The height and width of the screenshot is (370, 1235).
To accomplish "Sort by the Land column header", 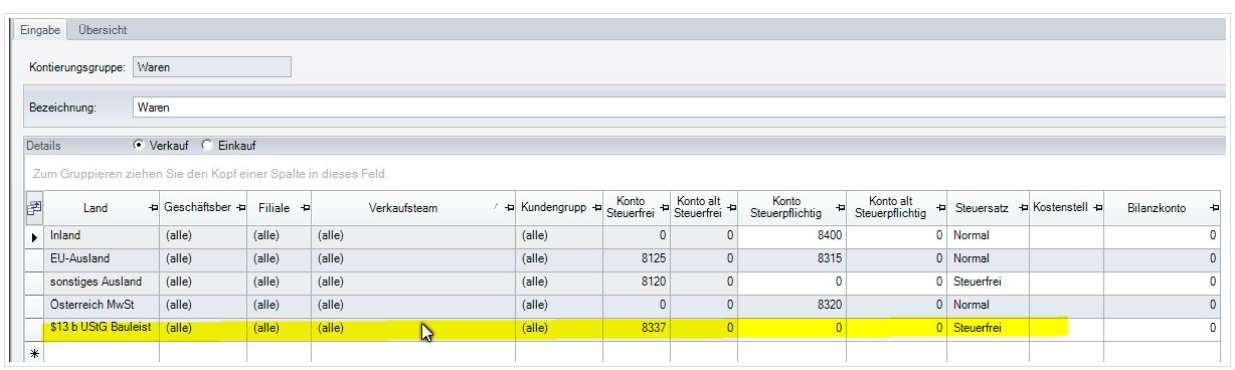I will tap(96, 208).
